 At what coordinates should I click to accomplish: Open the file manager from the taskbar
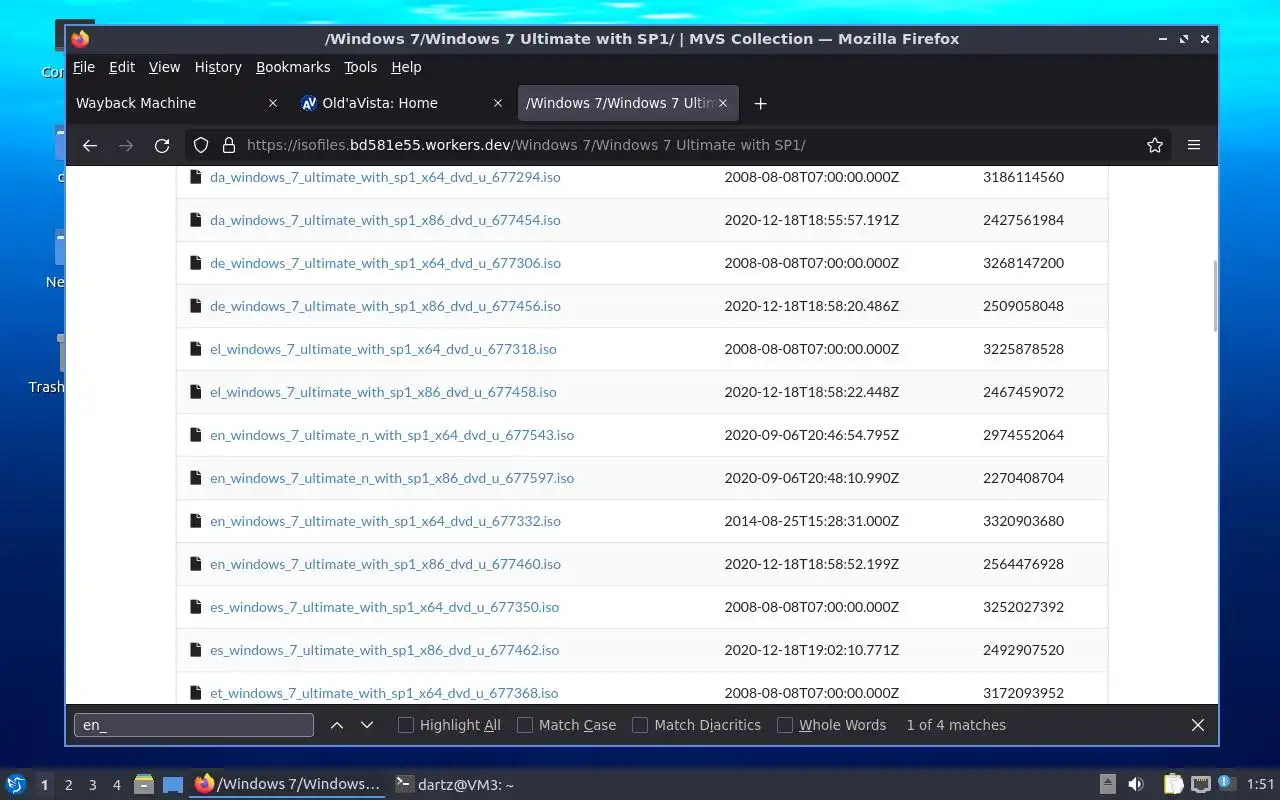143,784
